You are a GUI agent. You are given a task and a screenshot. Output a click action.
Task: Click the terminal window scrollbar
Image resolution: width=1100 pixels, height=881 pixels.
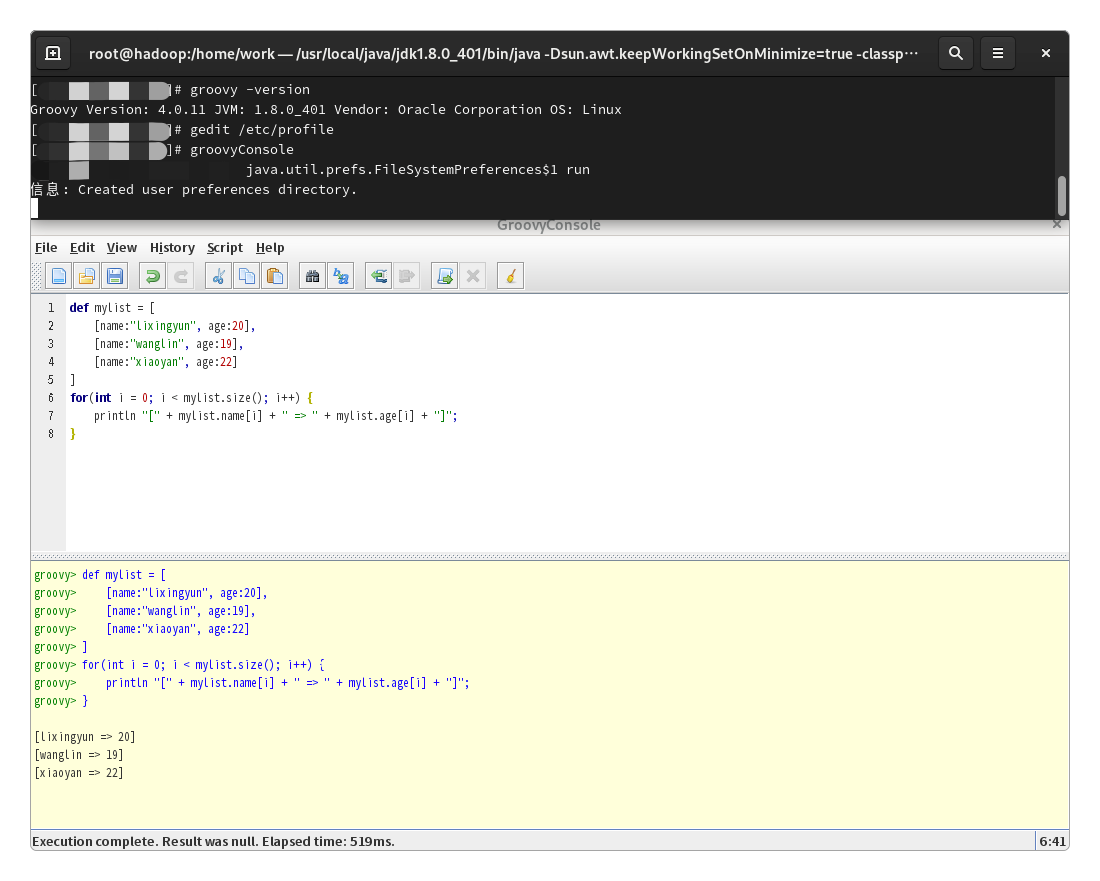[x=1061, y=196]
